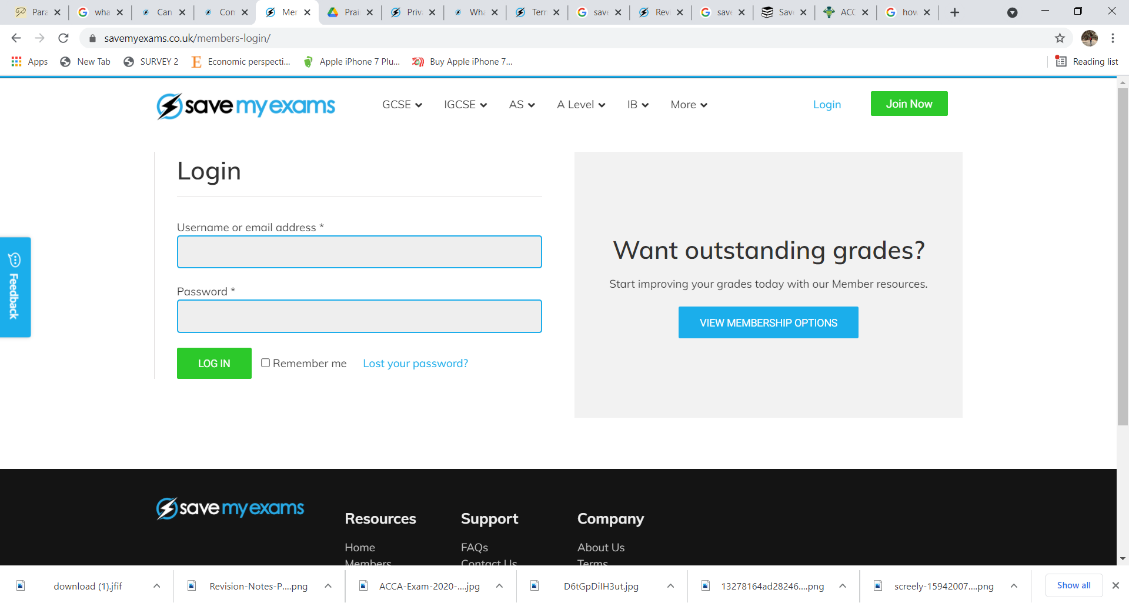Click the green LOG IN button
The height and width of the screenshot is (606, 1129).
pyautogui.click(x=214, y=363)
